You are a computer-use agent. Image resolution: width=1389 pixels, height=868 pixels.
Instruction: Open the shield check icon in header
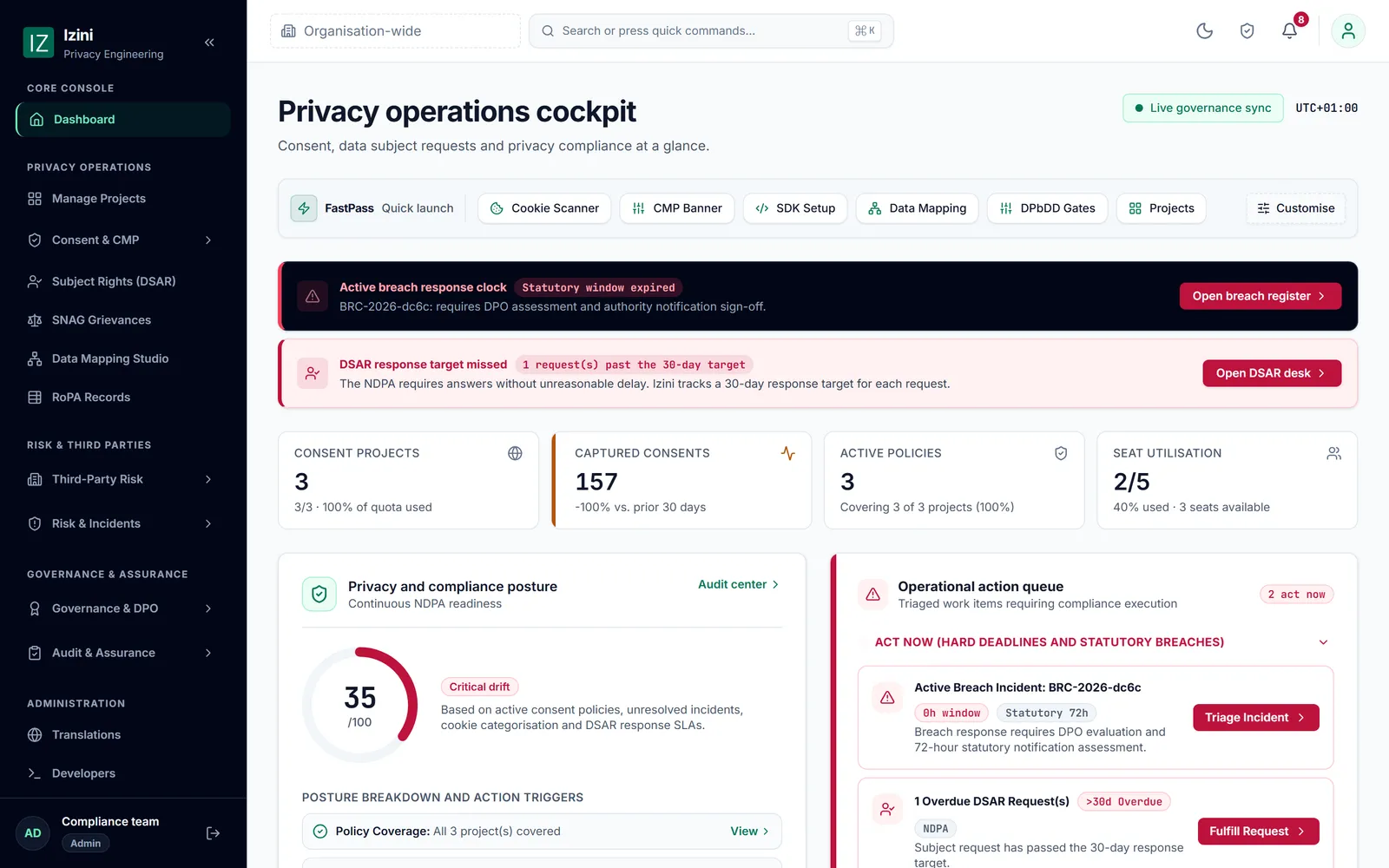[x=1247, y=31]
